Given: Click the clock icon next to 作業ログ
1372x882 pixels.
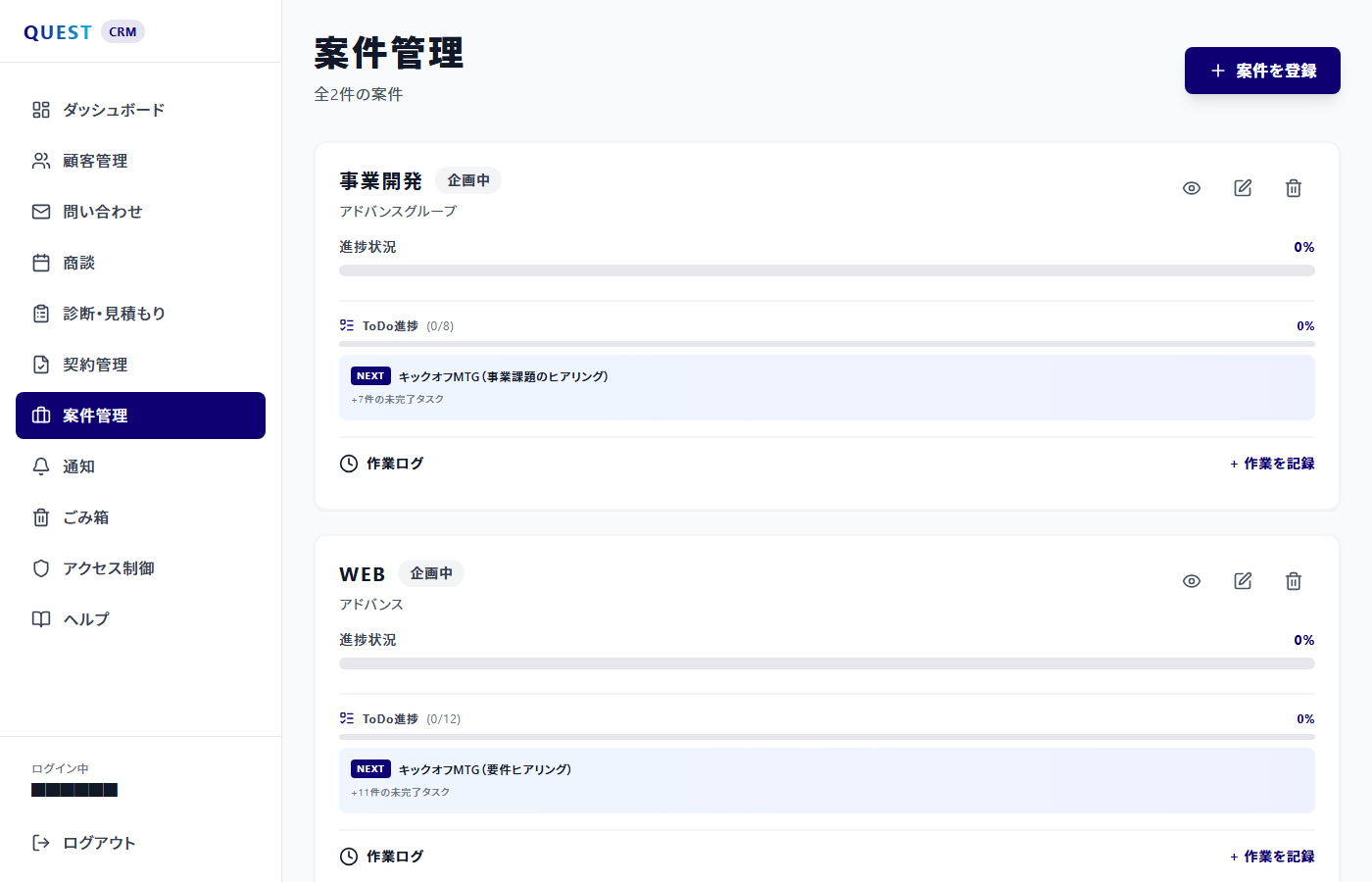Looking at the screenshot, I should tap(349, 462).
